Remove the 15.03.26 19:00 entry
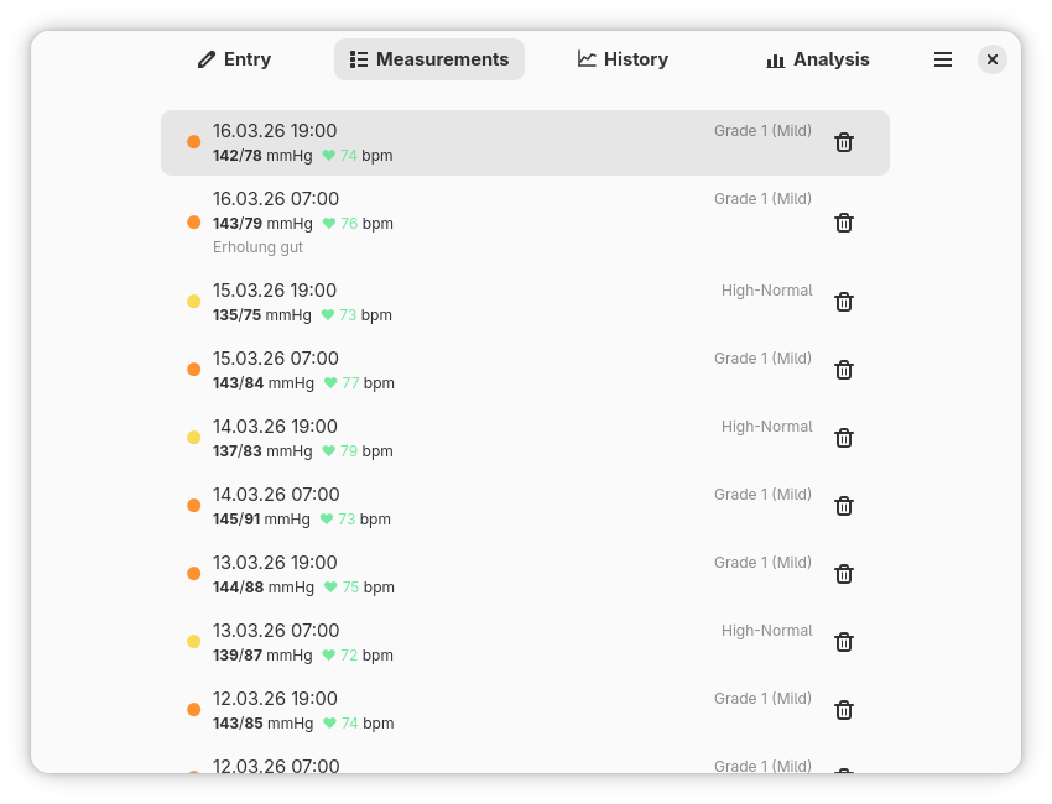1052x804 pixels. [844, 302]
